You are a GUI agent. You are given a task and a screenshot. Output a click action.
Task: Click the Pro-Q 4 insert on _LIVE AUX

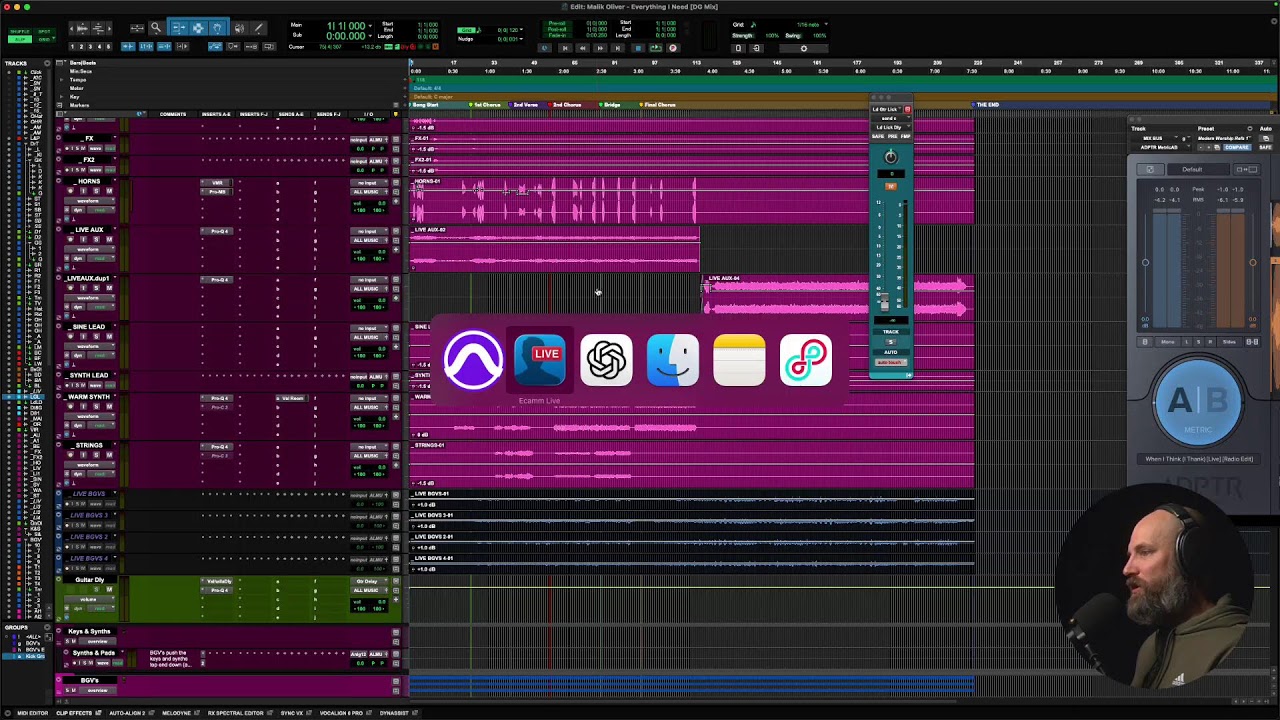click(219, 231)
